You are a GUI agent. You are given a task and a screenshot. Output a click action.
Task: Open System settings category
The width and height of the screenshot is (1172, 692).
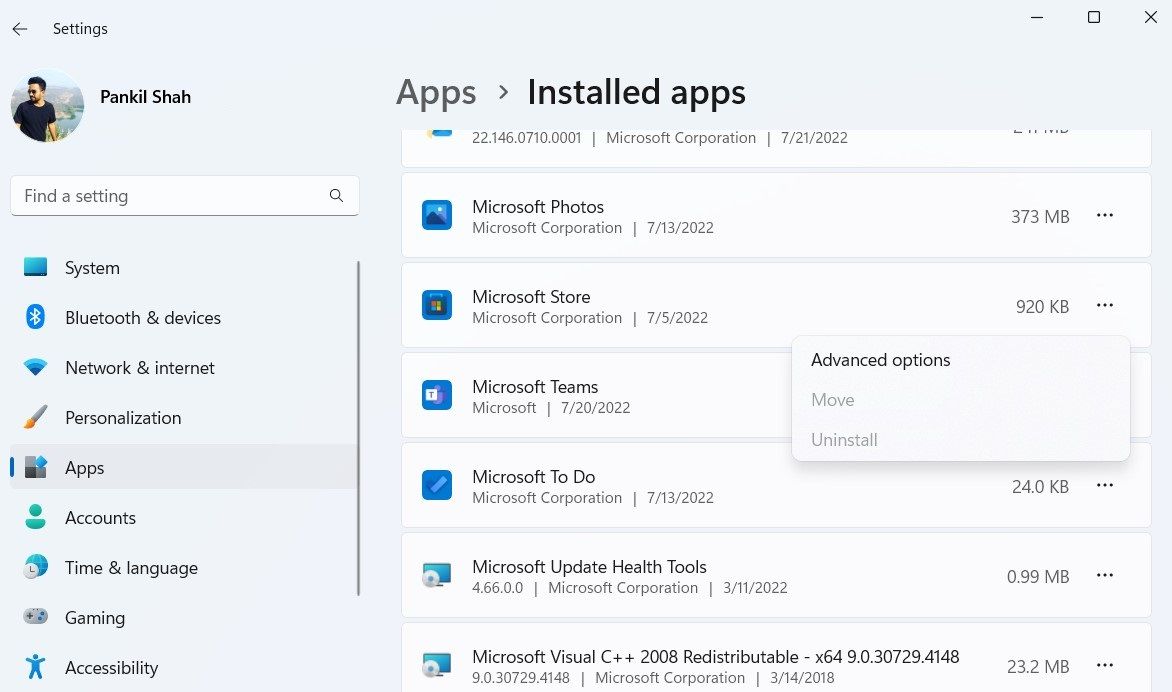point(184,268)
